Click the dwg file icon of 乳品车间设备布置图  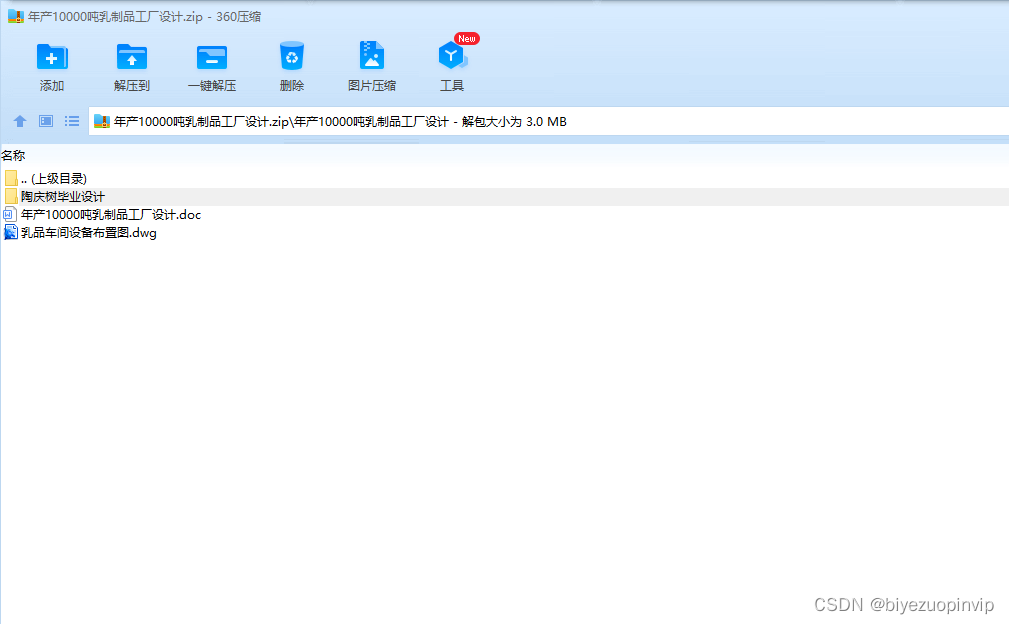pos(11,232)
